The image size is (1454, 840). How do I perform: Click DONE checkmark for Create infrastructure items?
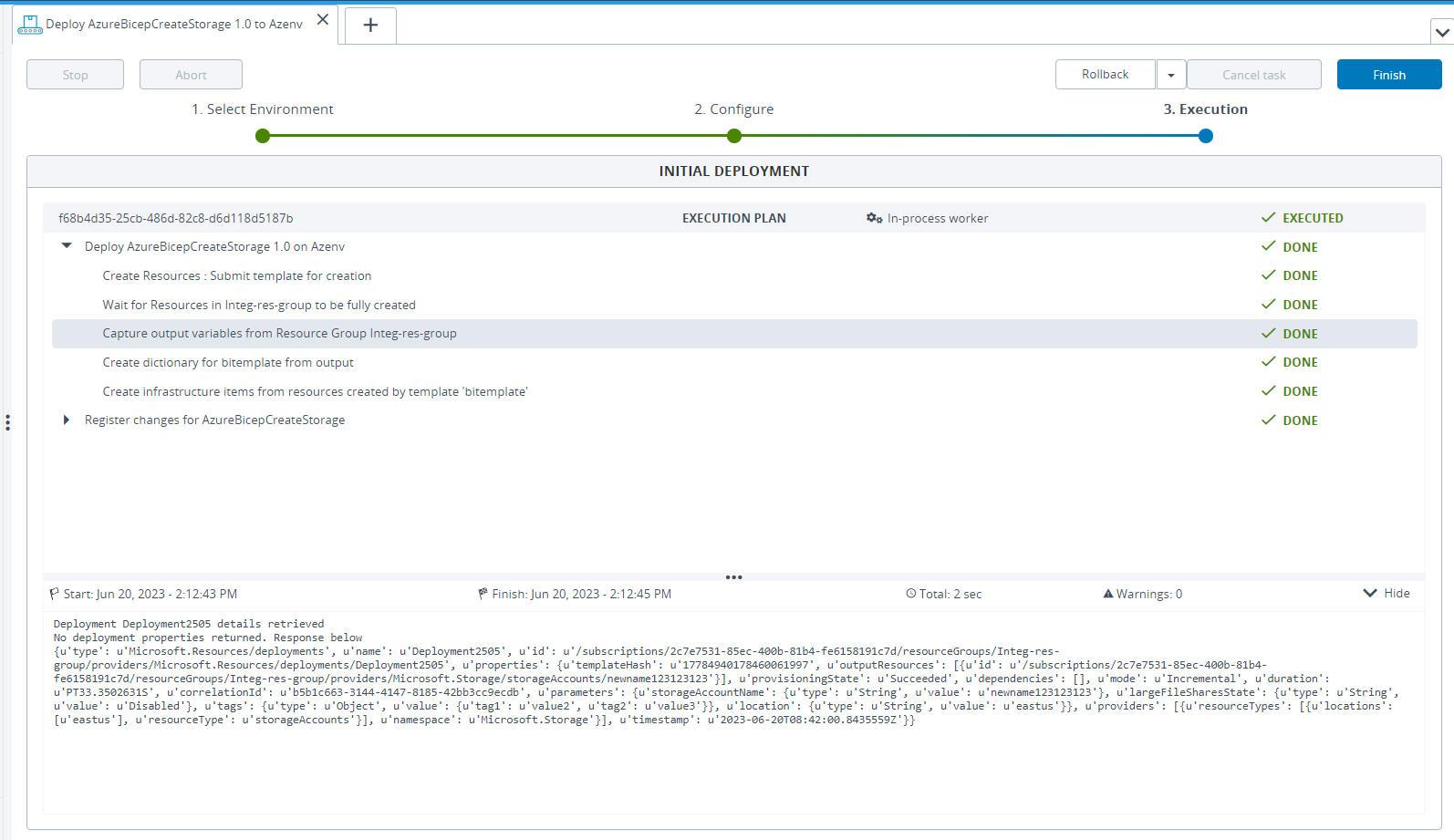click(1268, 391)
